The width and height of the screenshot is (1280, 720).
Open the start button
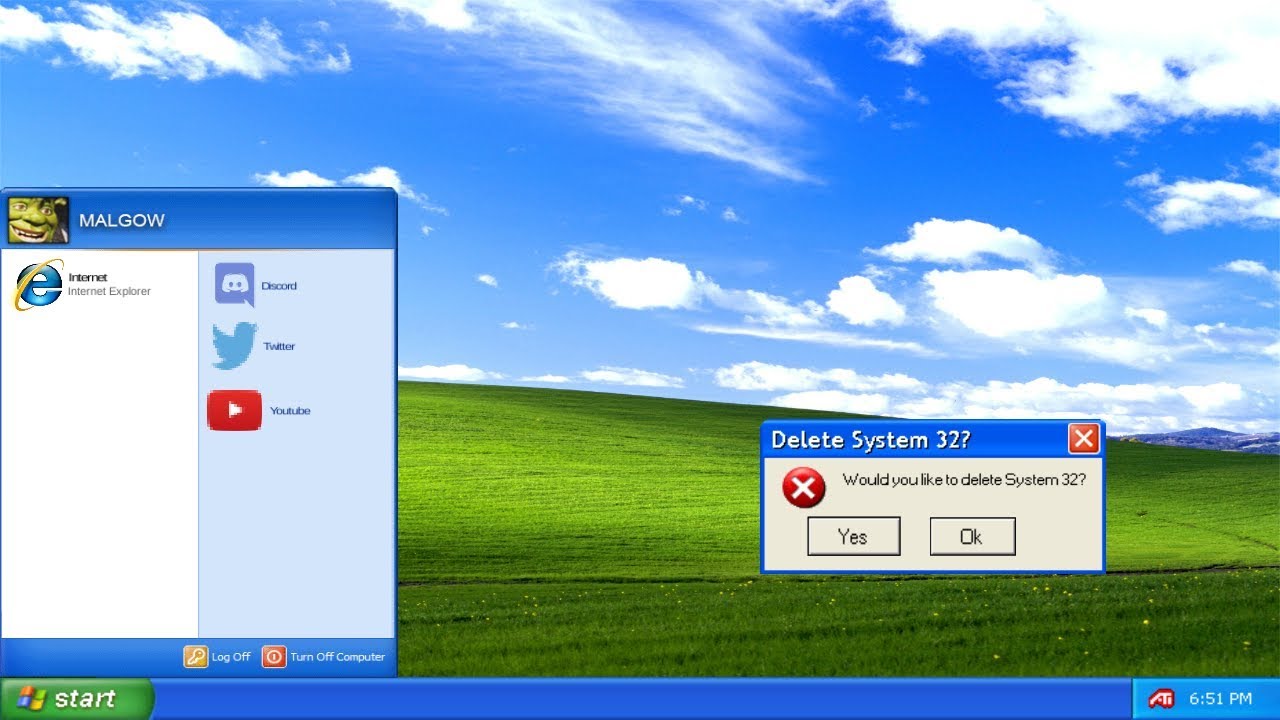(x=77, y=699)
